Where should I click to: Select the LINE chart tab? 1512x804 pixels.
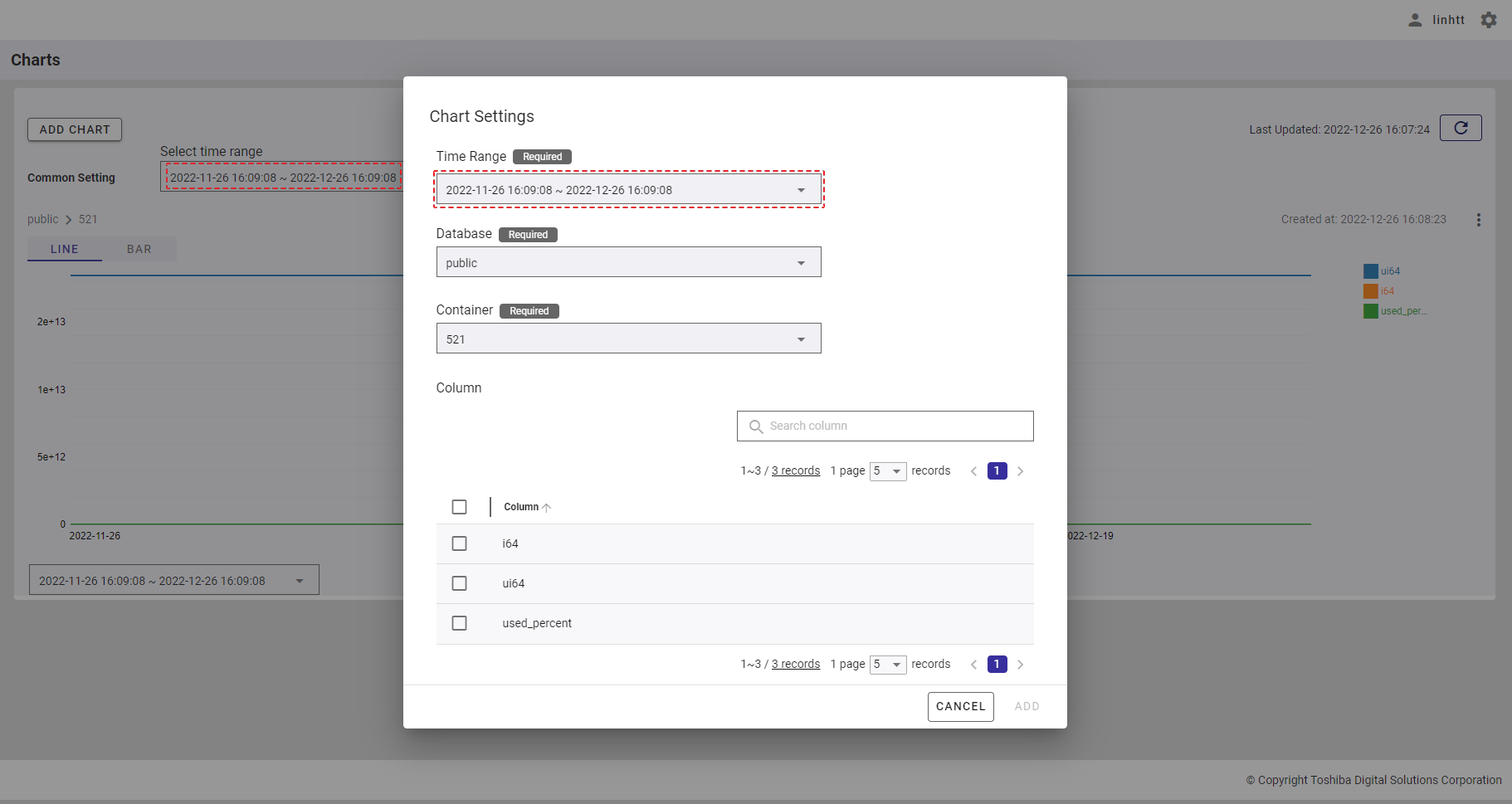[65, 249]
